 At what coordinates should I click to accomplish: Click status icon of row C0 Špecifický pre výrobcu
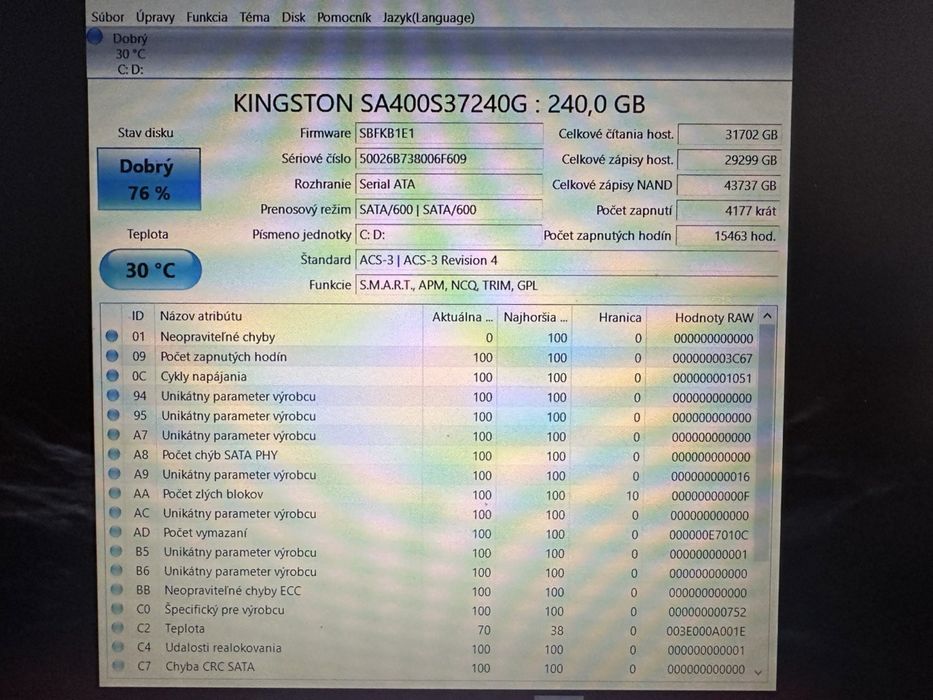[x=117, y=609]
